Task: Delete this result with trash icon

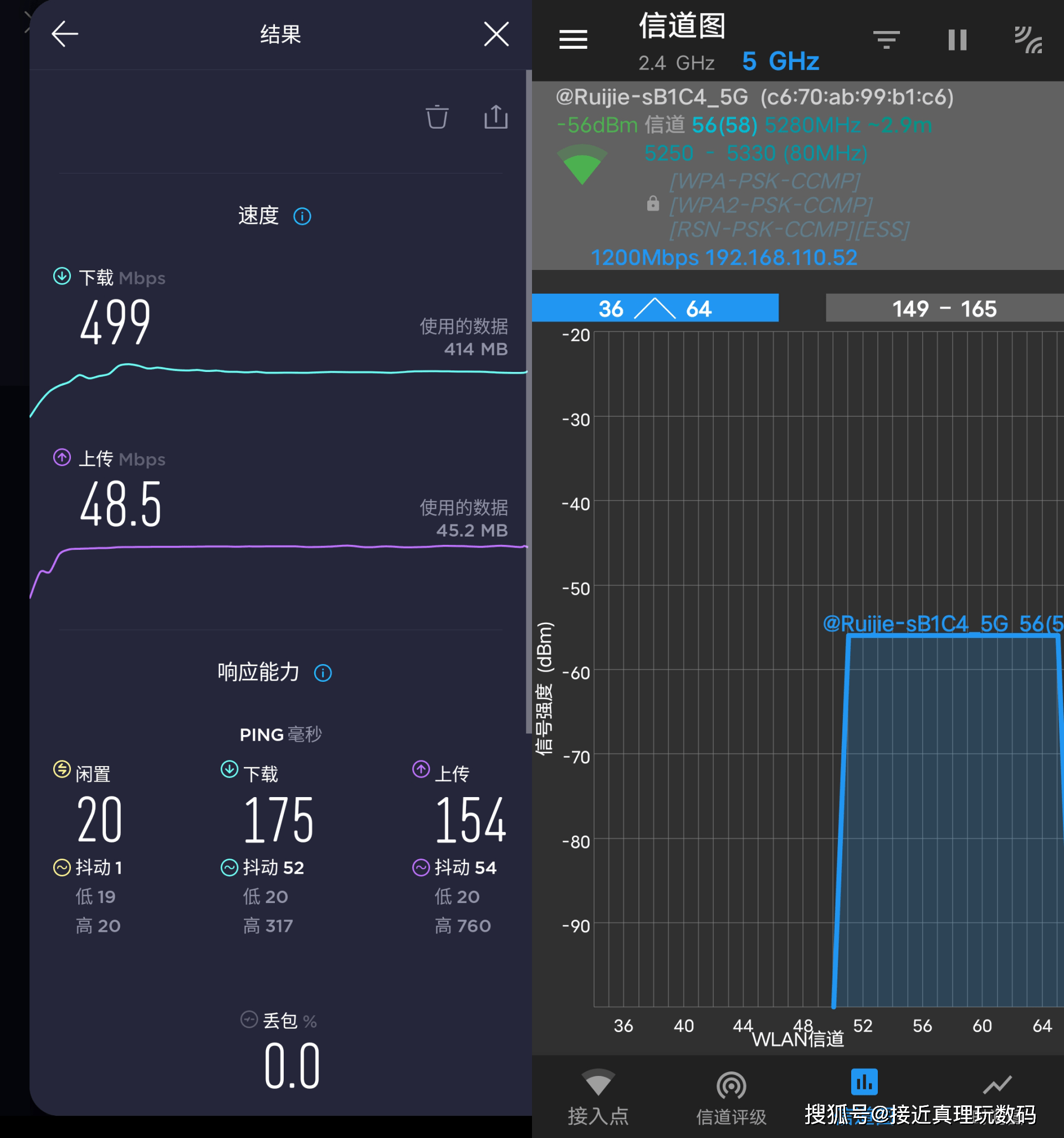Action: coord(437,117)
